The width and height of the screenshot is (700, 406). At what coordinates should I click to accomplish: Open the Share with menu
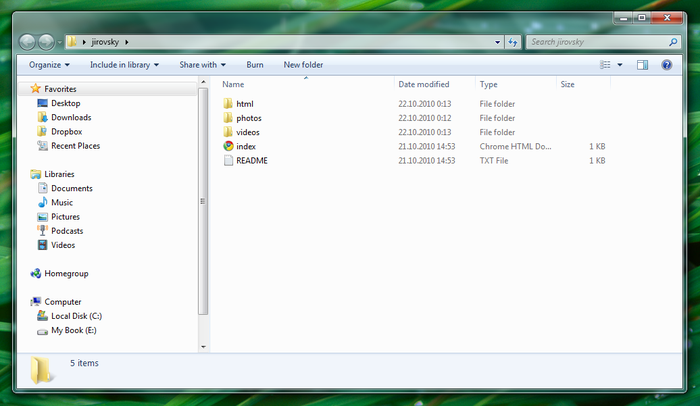[202, 65]
